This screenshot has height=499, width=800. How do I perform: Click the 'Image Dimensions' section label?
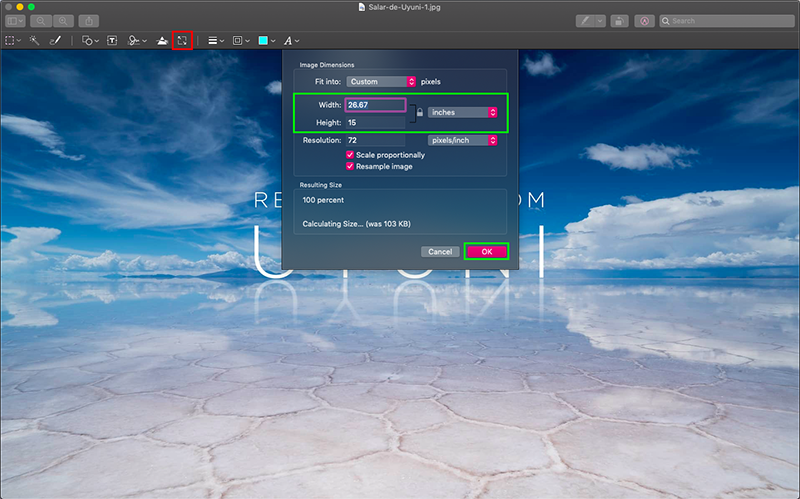point(327,65)
